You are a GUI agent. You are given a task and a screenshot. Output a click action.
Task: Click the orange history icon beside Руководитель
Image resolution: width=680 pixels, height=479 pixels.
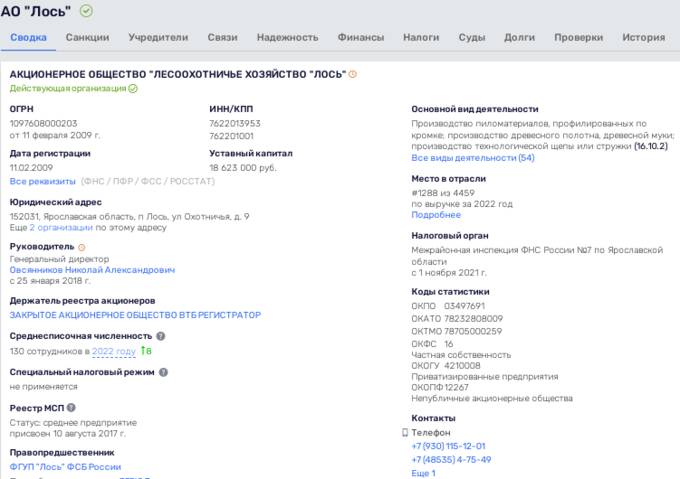click(x=82, y=247)
